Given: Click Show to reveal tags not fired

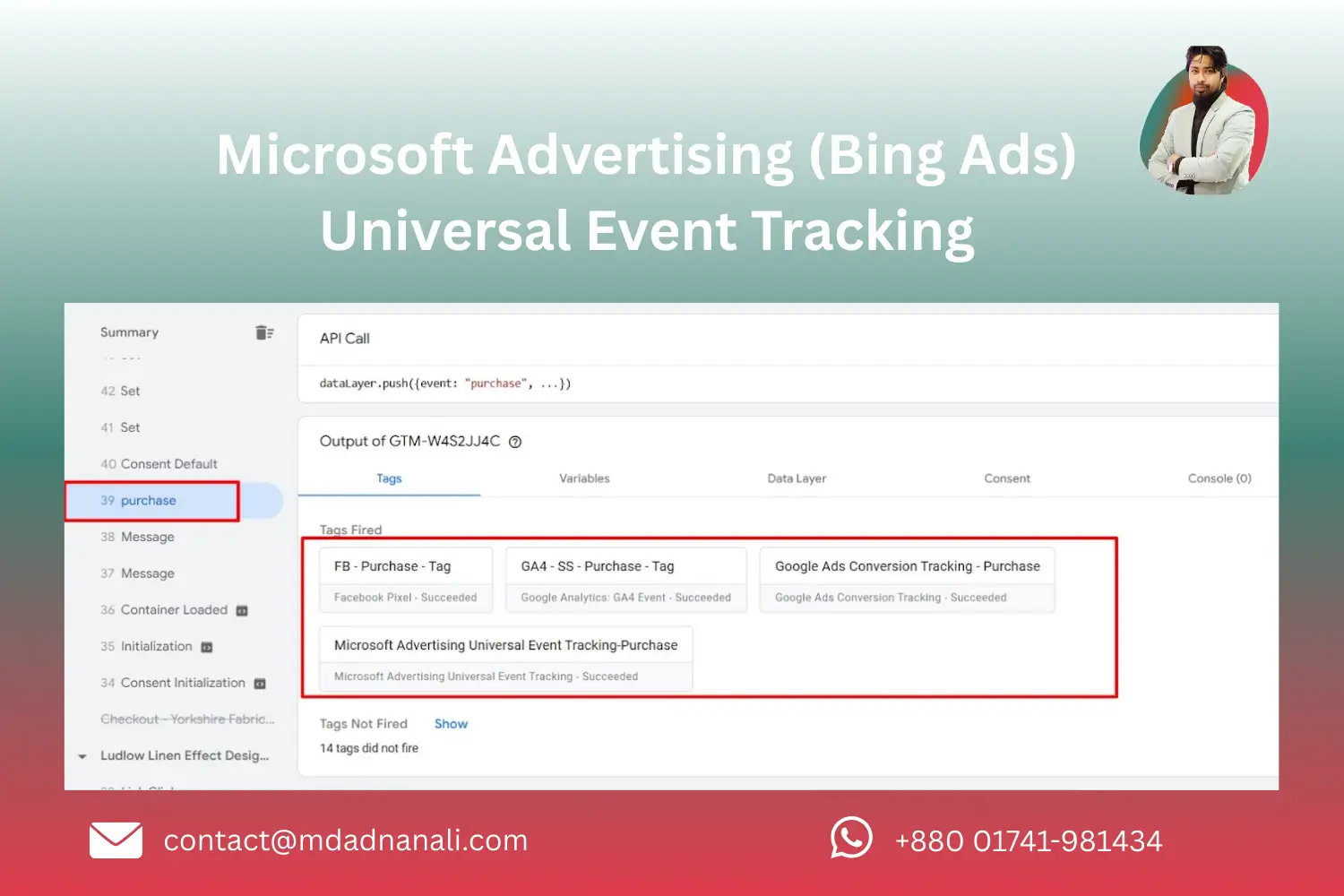Looking at the screenshot, I should [451, 723].
